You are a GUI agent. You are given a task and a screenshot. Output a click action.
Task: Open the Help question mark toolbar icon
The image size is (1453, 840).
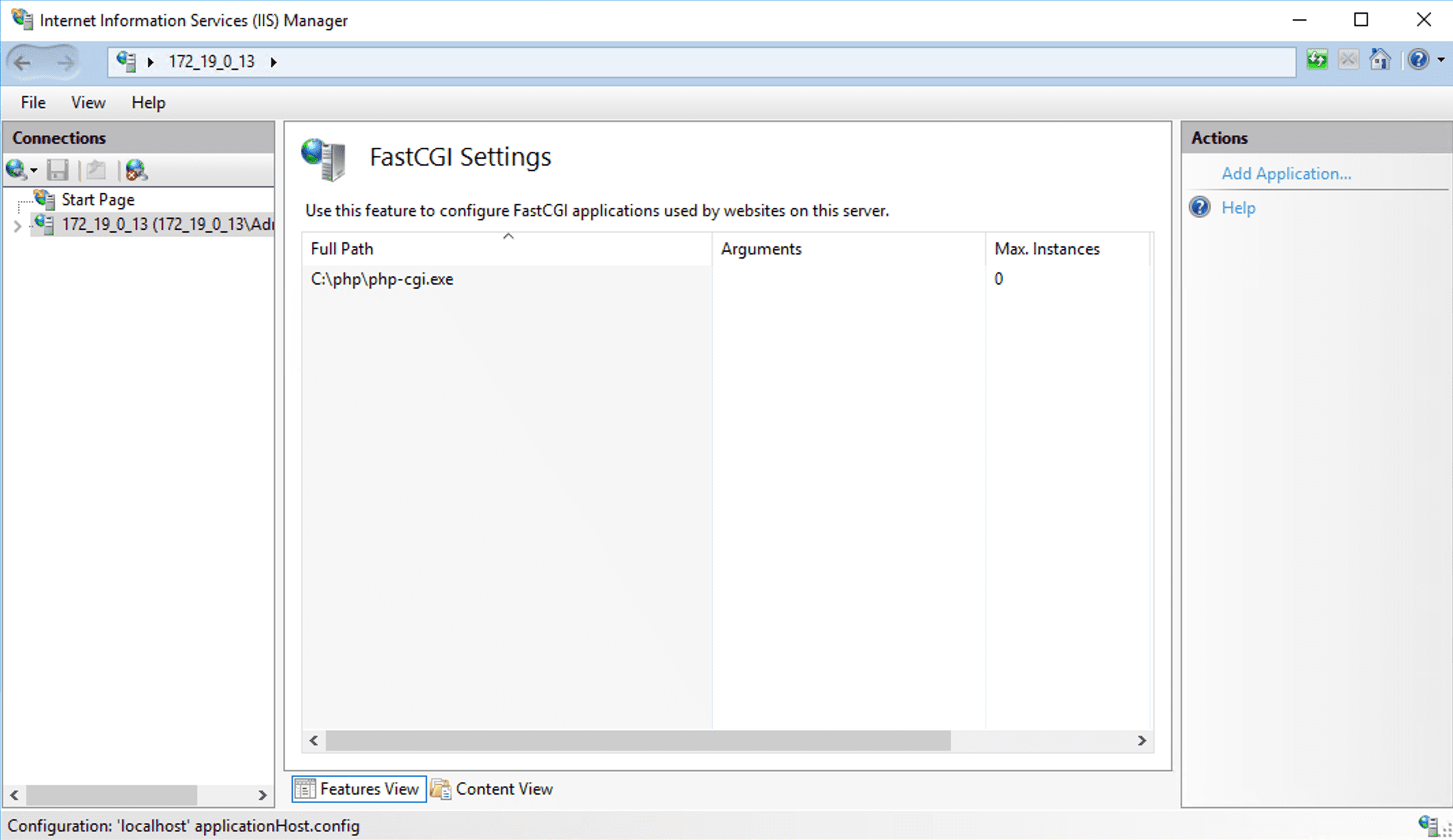(x=1418, y=60)
